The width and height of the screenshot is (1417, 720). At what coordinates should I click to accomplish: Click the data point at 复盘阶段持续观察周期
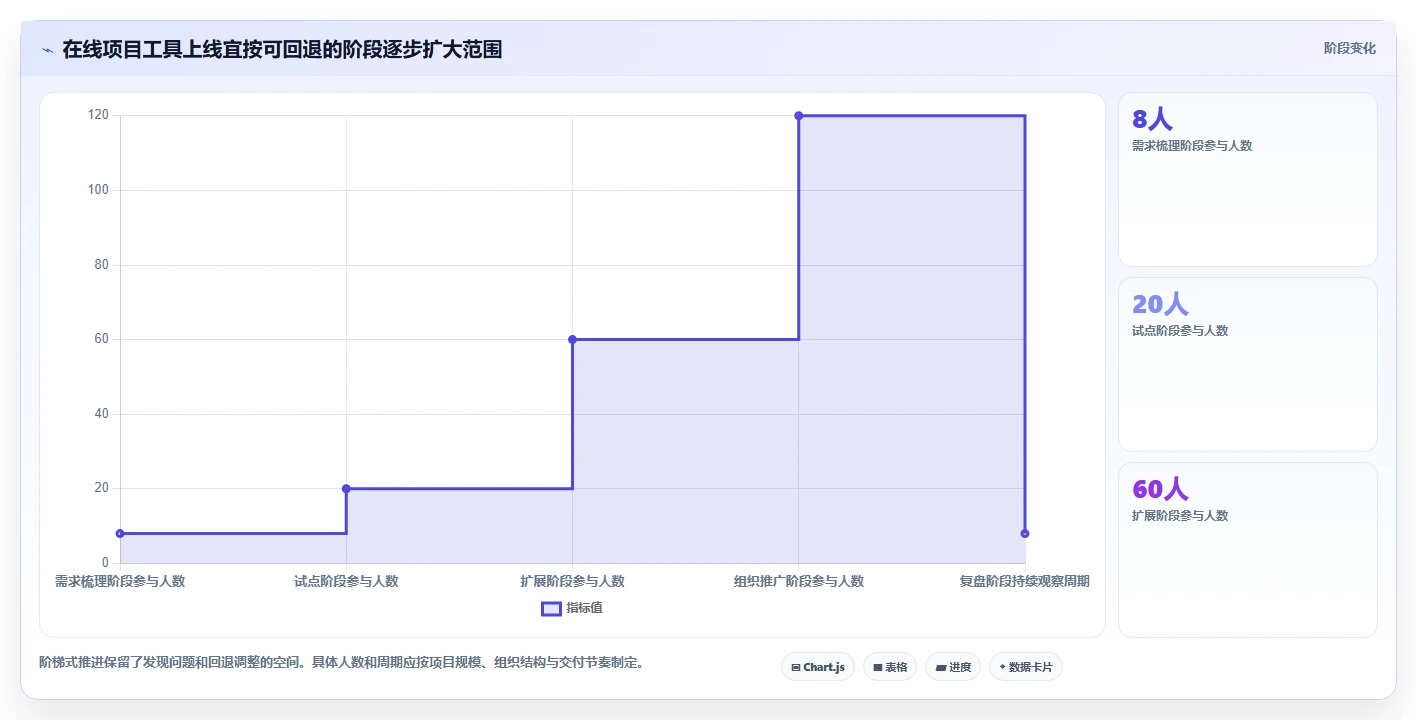1024,533
